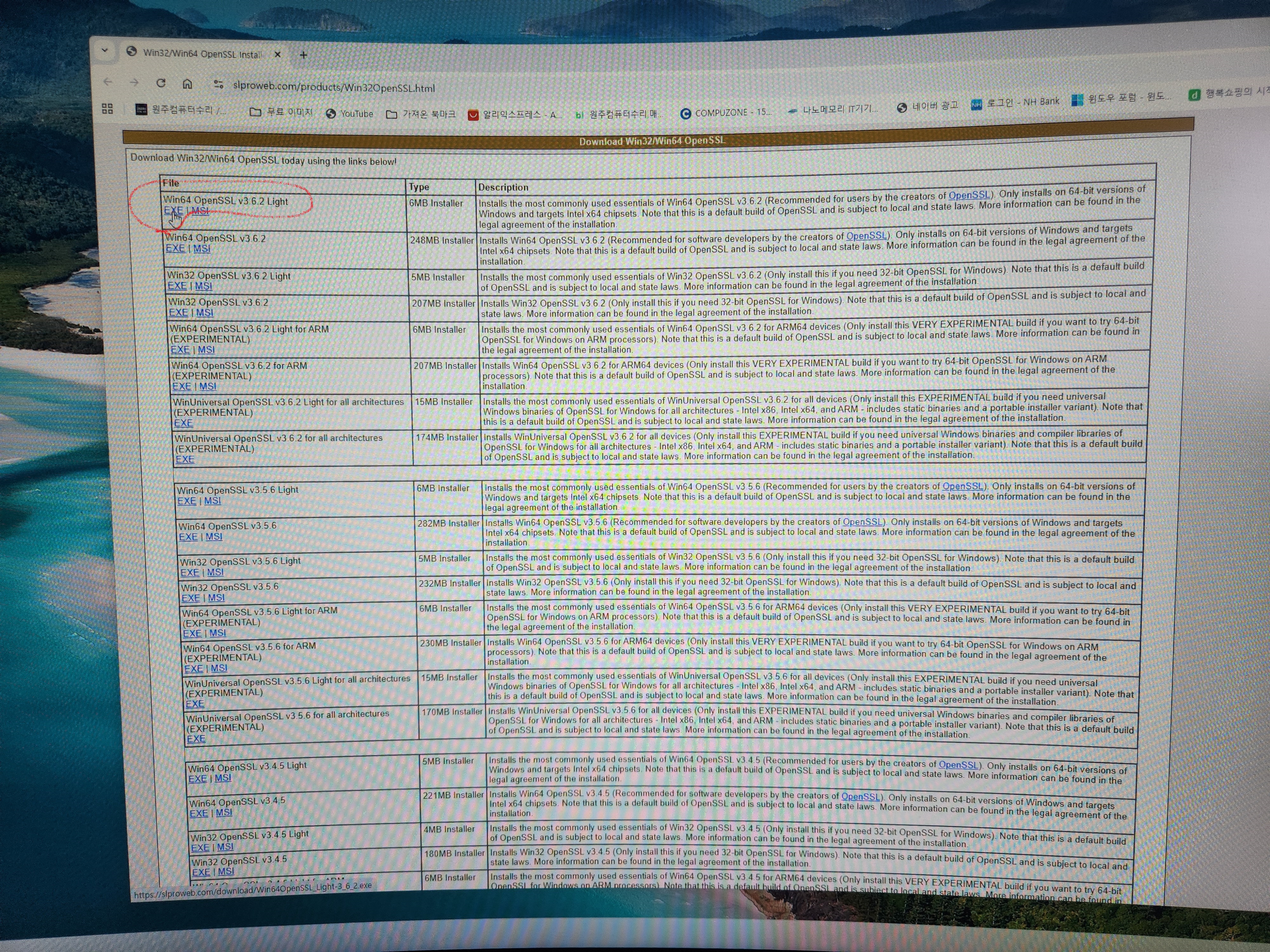The image size is (1270, 952).
Task: Download Win64 OpenSSL v3.5.6 for ARM MSI
Action: click(x=219, y=669)
